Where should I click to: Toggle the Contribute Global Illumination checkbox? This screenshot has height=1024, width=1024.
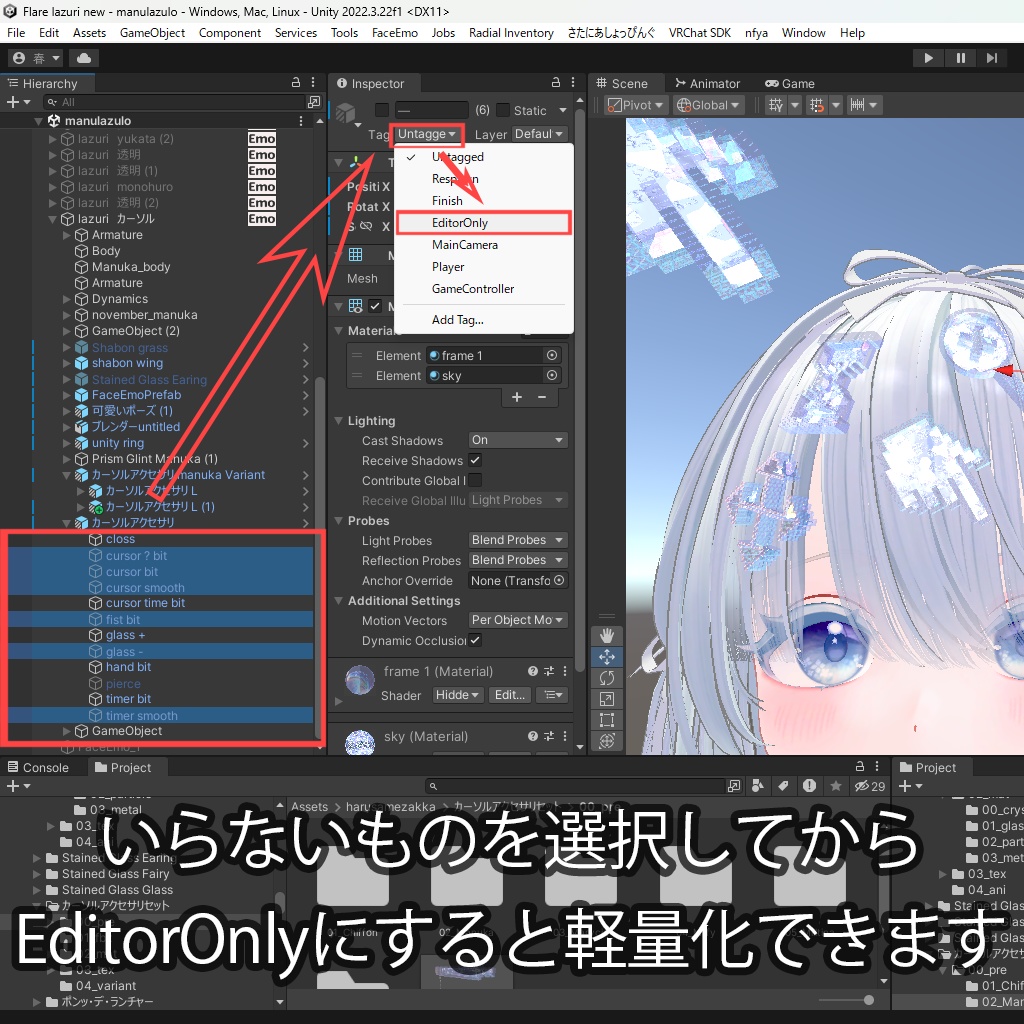pyautogui.click(x=475, y=480)
